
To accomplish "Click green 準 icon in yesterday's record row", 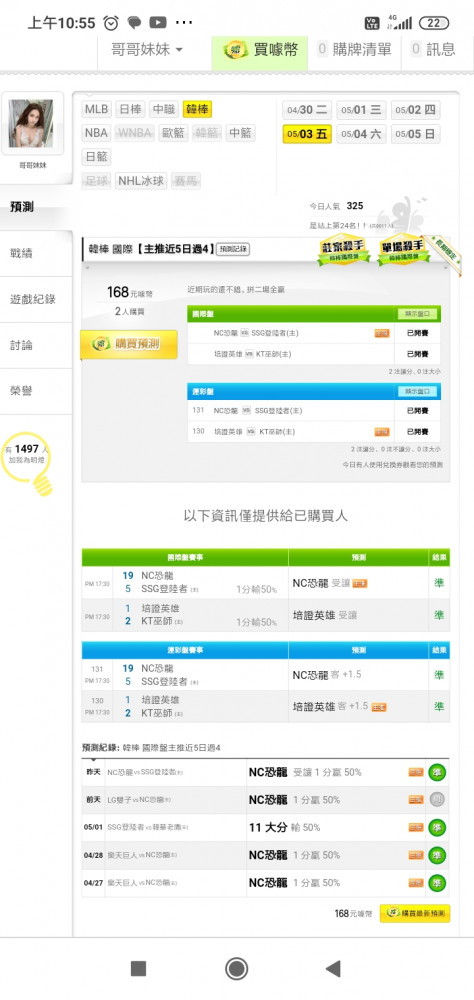I will [x=438, y=772].
